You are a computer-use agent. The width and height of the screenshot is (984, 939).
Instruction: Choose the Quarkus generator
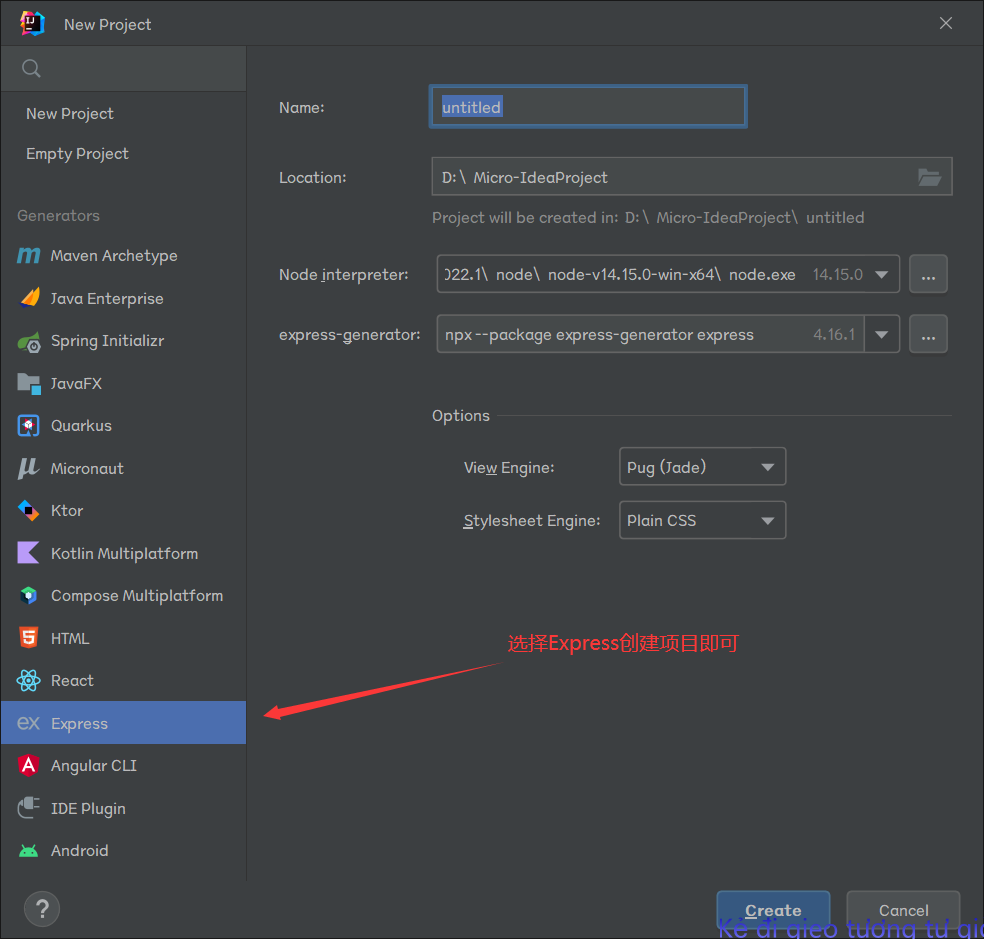pyautogui.click(x=123, y=426)
